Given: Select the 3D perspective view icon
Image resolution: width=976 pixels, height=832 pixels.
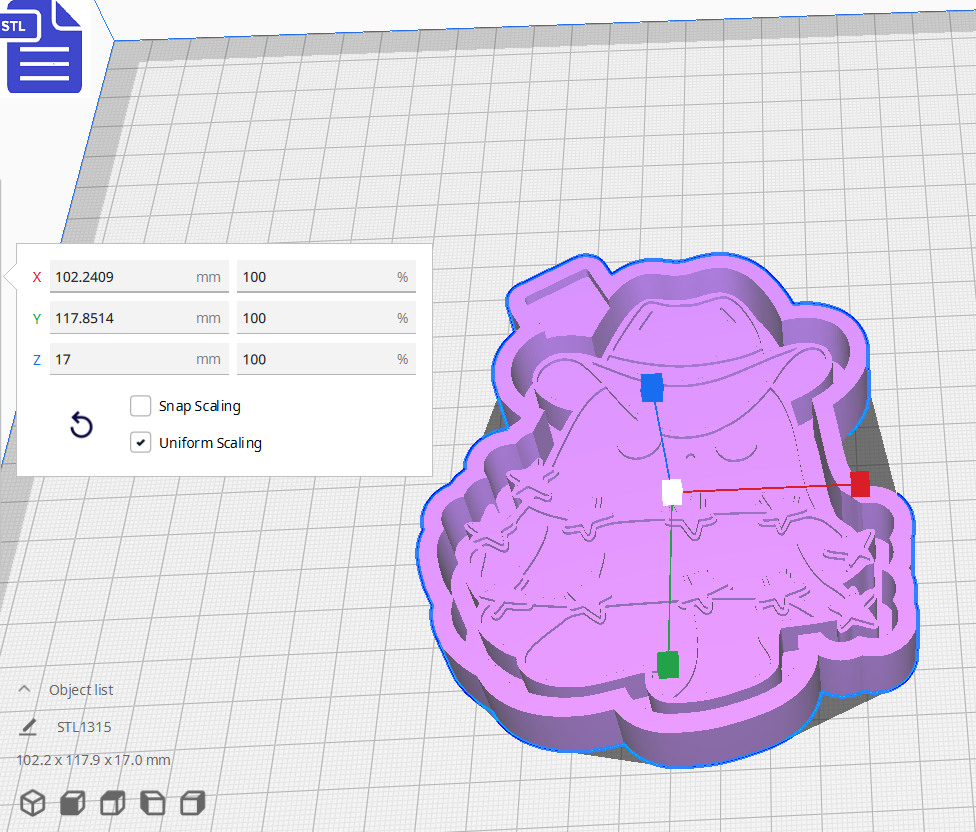Looking at the screenshot, I should (33, 801).
